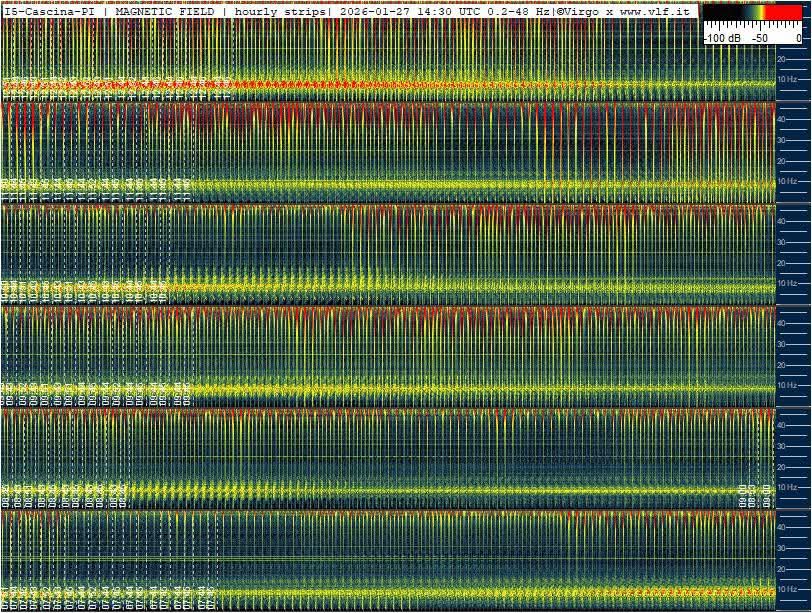Click the -50 legend scale label
Viewport: 812px width, 613px height.
coord(759,37)
